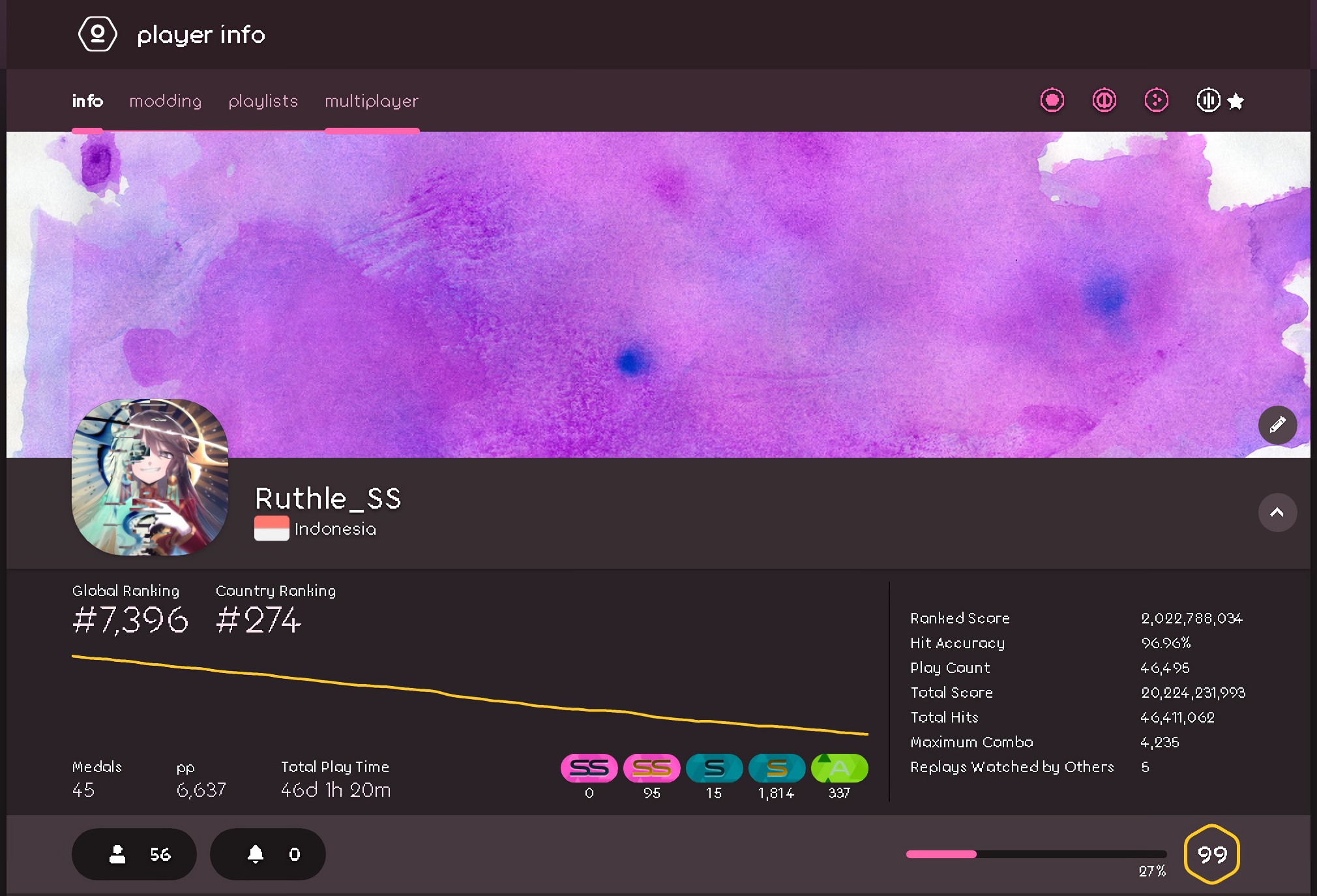Click the level progress bar

[x=1035, y=854]
